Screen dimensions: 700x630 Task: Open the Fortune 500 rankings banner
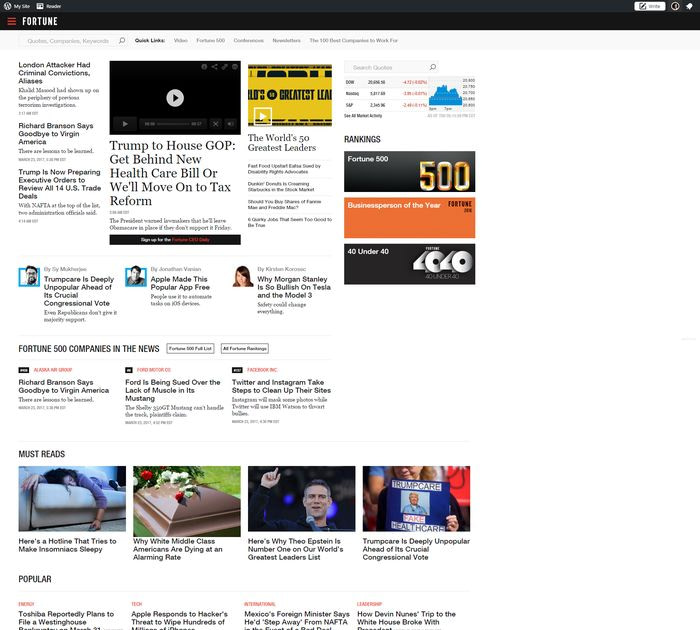[x=409, y=171]
